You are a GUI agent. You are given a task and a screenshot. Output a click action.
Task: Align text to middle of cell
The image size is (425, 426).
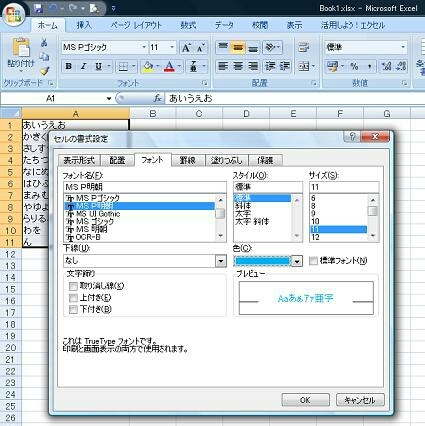[238, 47]
